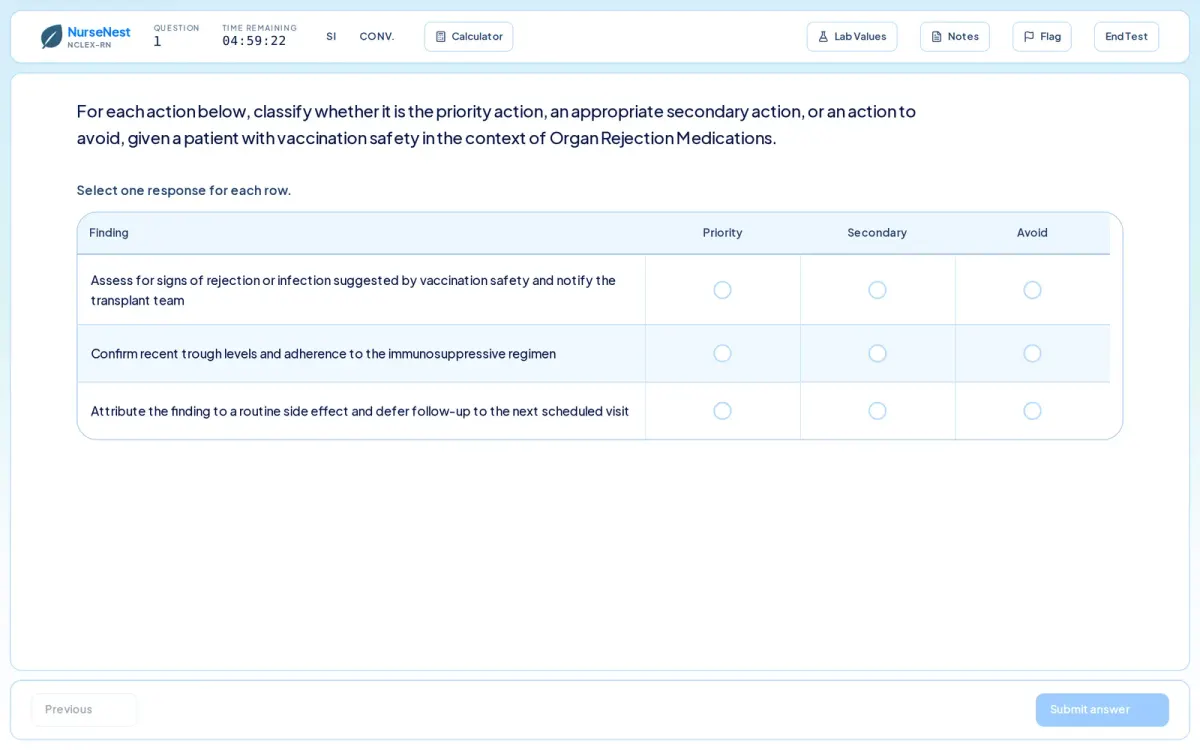Viewport: 1200px width, 750px height.
Task: Mark 'Attribute the finding' row as Priority
Action: click(x=722, y=411)
